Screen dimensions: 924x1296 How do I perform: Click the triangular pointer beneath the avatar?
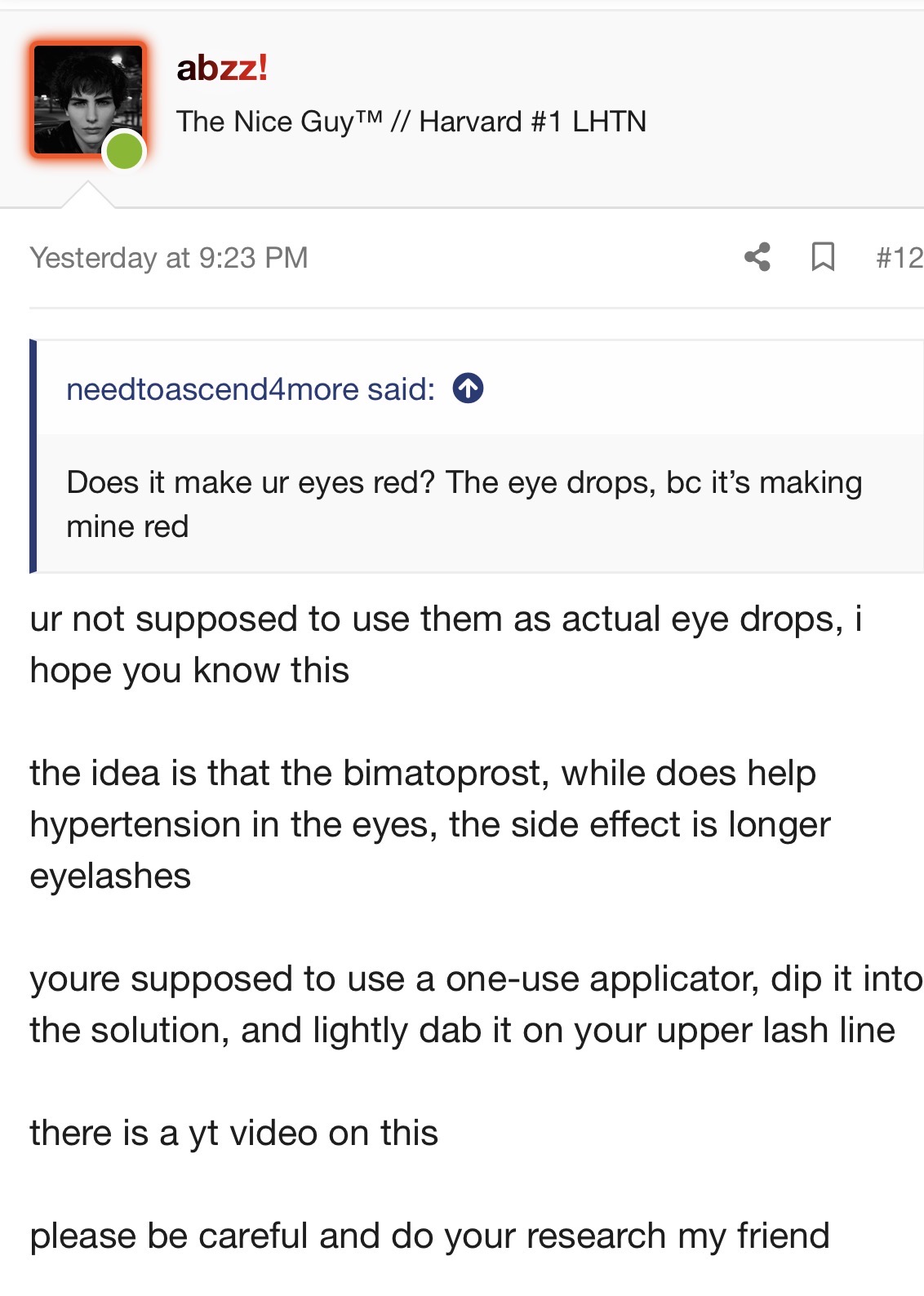point(87,196)
